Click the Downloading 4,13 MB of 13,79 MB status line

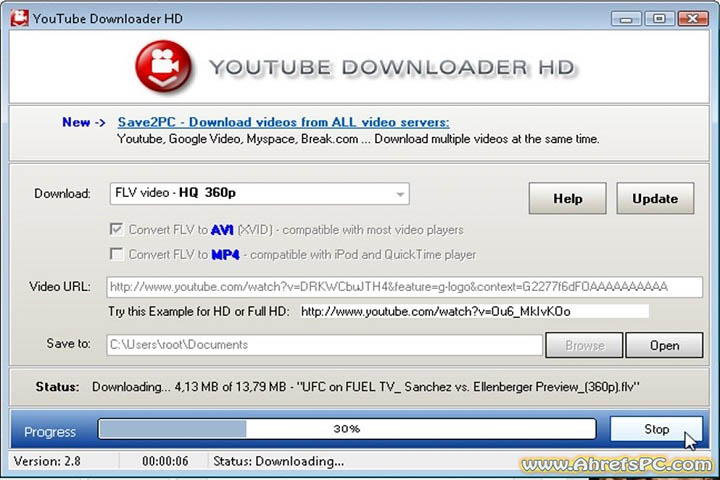(x=365, y=387)
